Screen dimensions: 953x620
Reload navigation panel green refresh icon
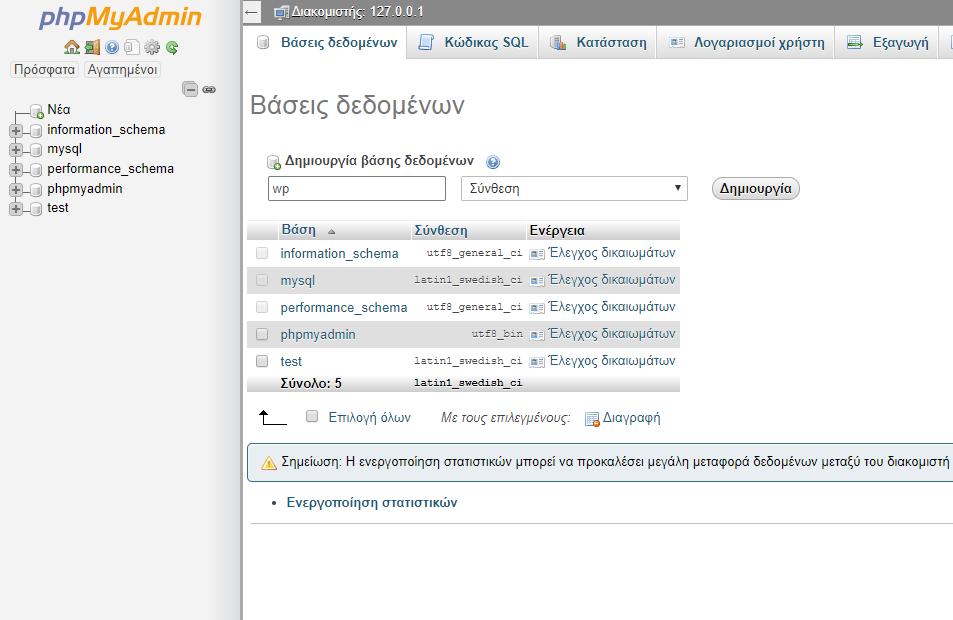(172, 47)
